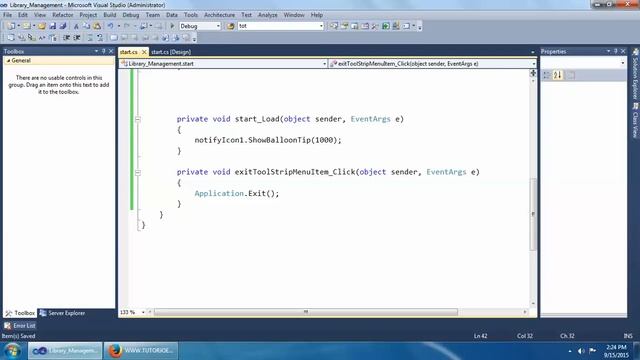
Task: Switch to Server Explorer tab
Action: (62, 313)
